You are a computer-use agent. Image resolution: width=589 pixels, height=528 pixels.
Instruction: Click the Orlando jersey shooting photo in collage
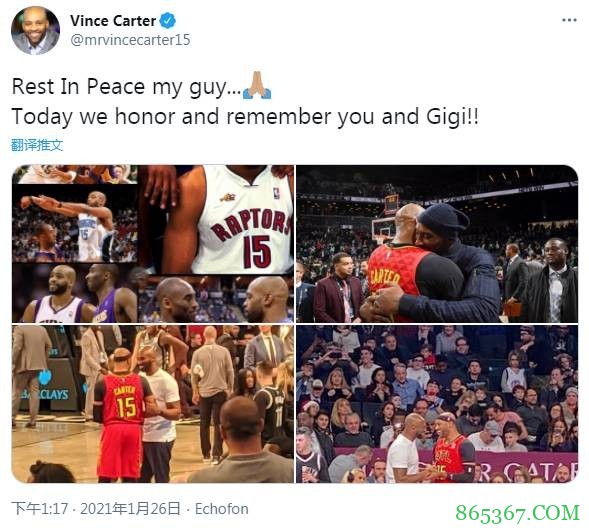[75, 223]
